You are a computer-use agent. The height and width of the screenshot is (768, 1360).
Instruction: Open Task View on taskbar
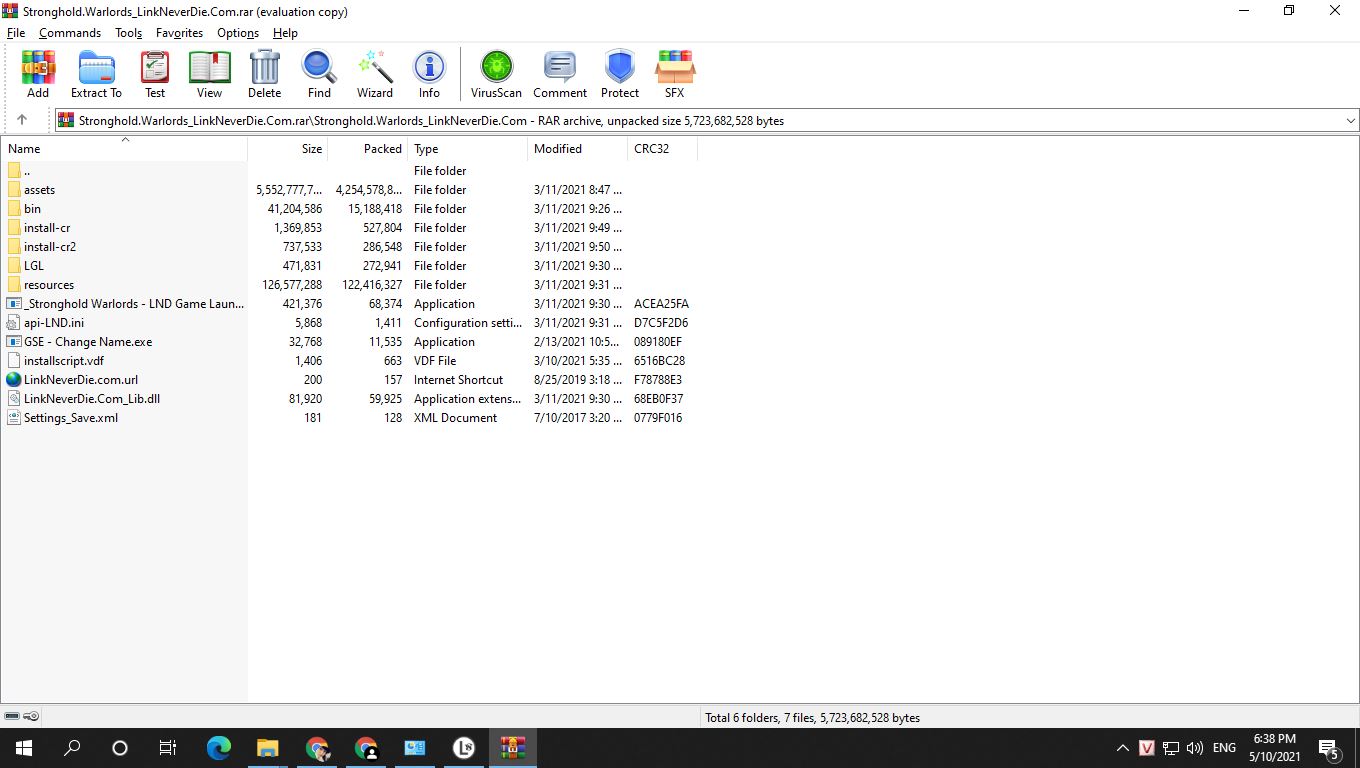[168, 748]
